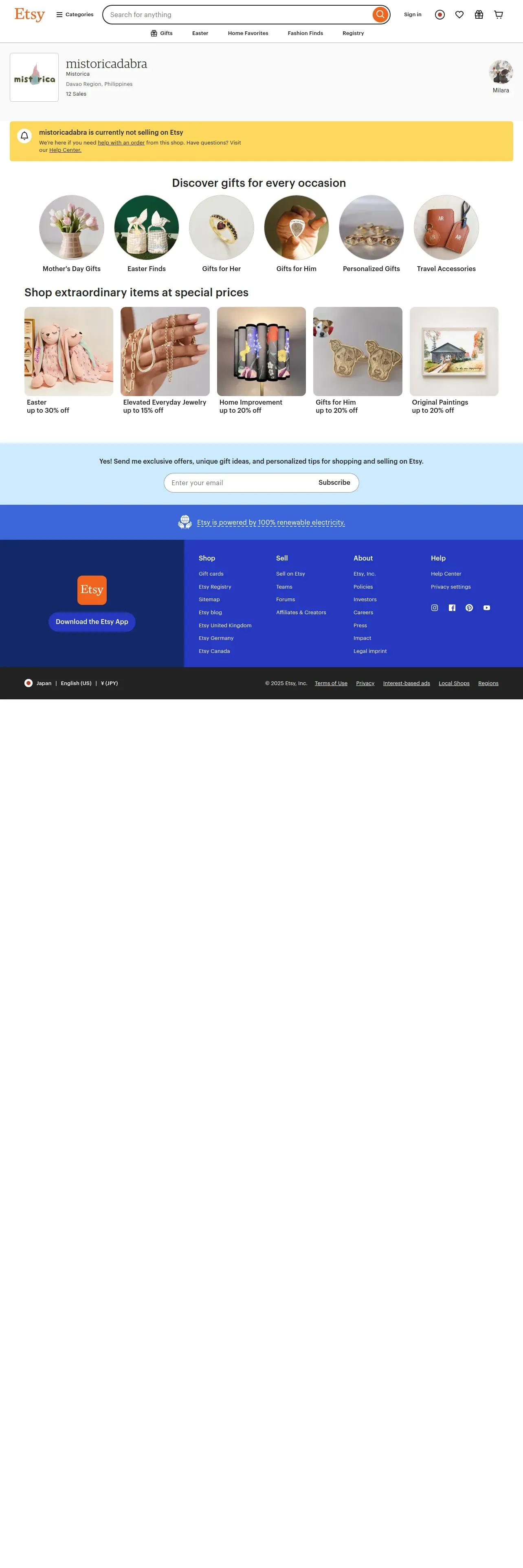Click the Mistorica shop logo image

34,77
